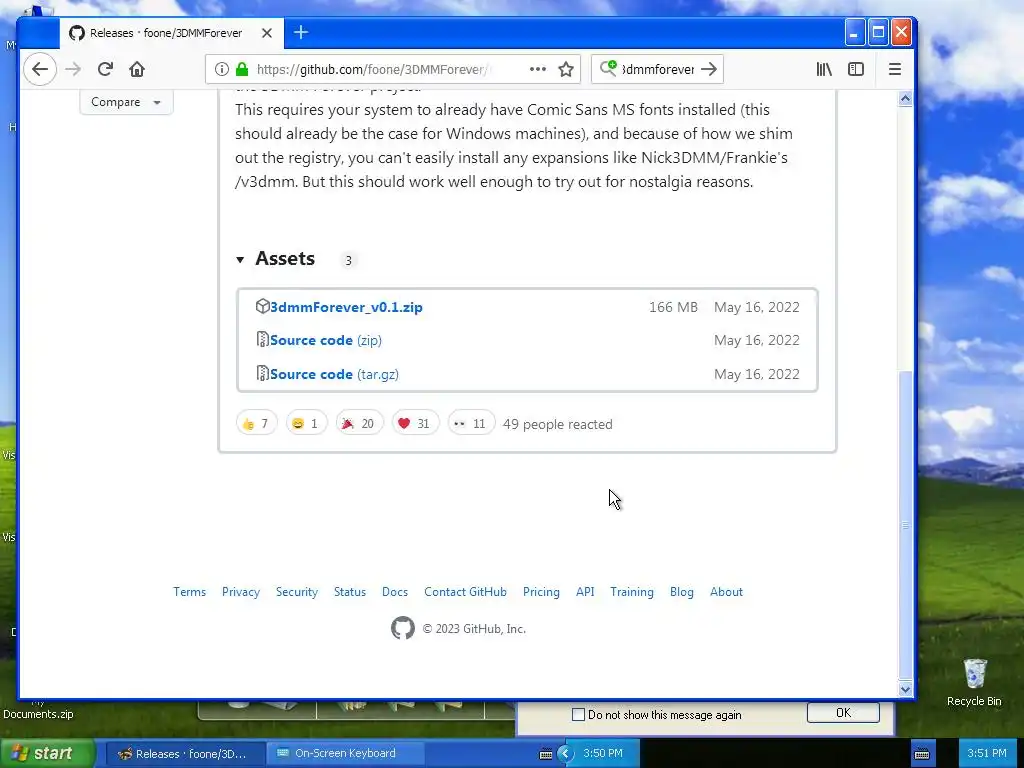Image resolution: width=1024 pixels, height=768 pixels.
Task: Click the heart reaction with 31
Action: click(415, 424)
